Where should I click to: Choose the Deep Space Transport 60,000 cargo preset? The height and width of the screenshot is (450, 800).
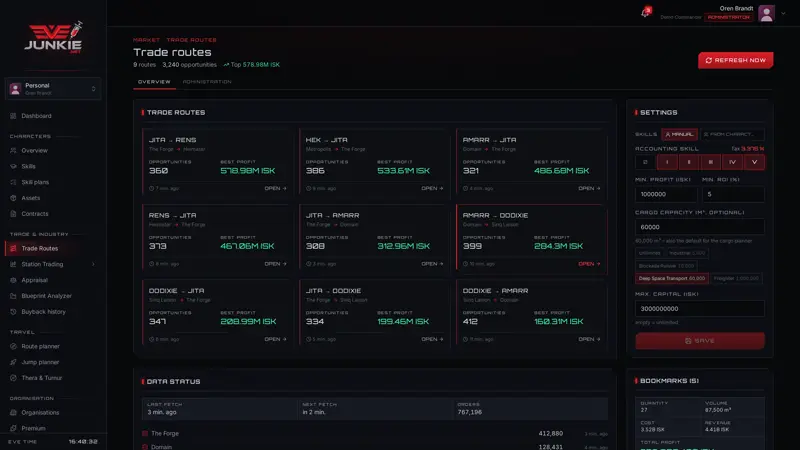(671, 279)
